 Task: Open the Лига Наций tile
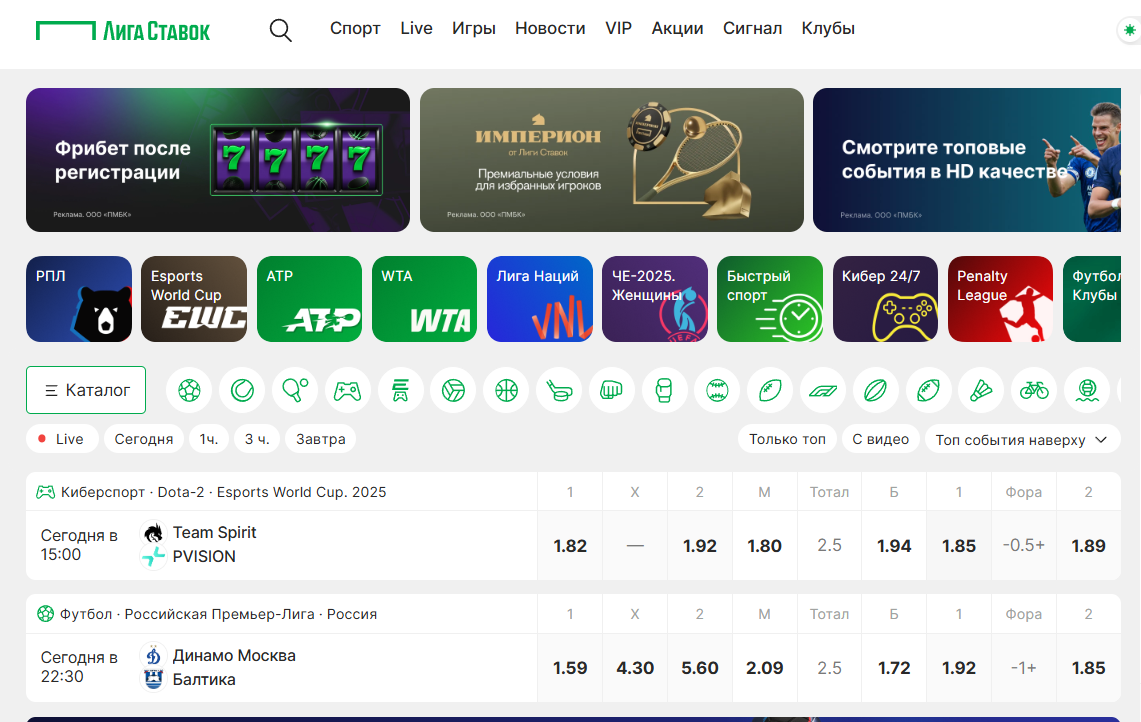pyautogui.click(x=540, y=299)
